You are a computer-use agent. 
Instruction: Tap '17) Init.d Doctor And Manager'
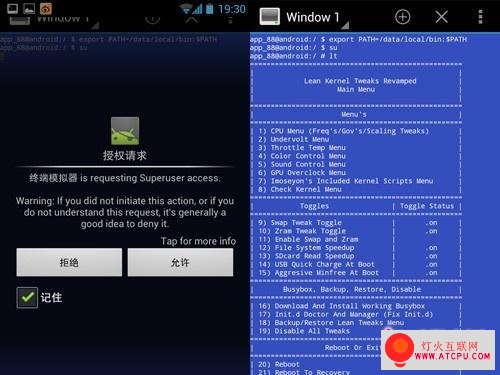[346, 314]
